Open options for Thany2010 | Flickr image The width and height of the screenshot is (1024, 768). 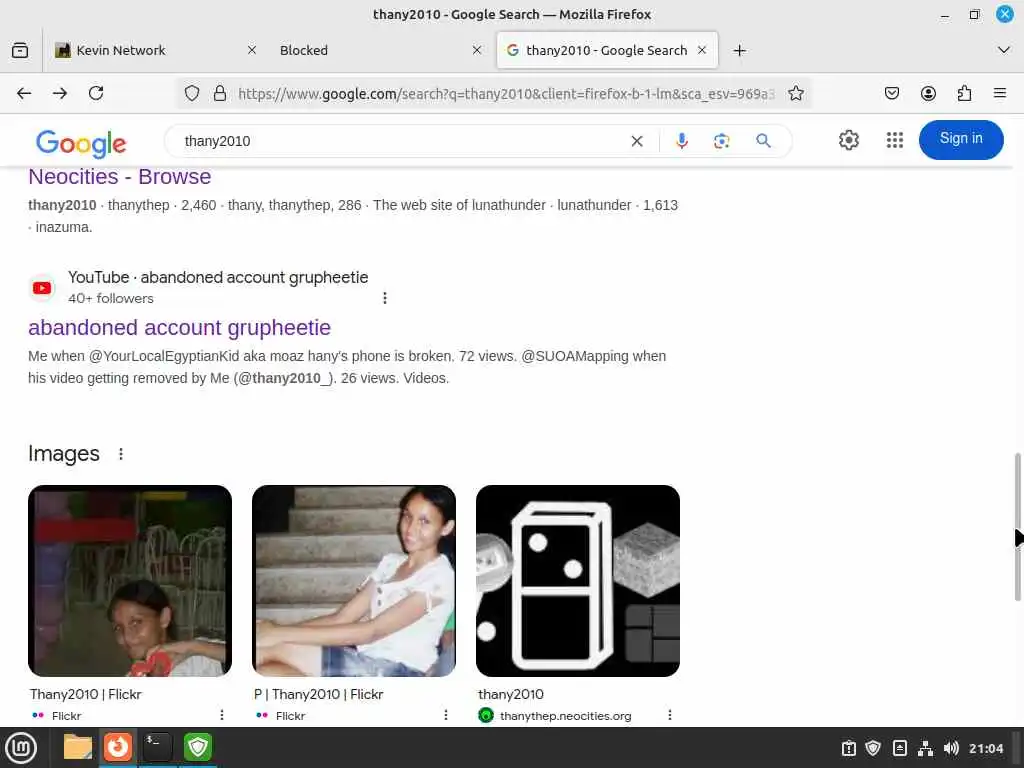[x=222, y=715]
